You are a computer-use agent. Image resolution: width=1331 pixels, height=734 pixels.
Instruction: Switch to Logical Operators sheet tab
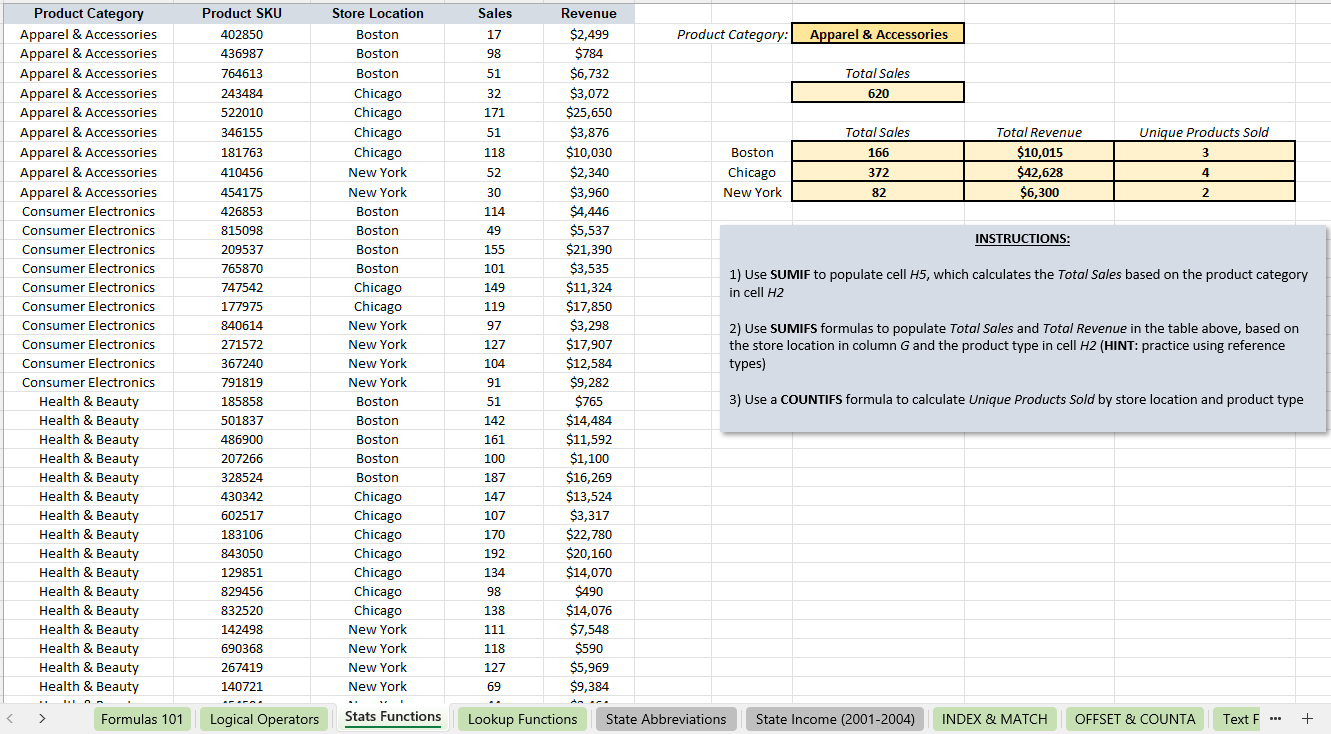264,719
